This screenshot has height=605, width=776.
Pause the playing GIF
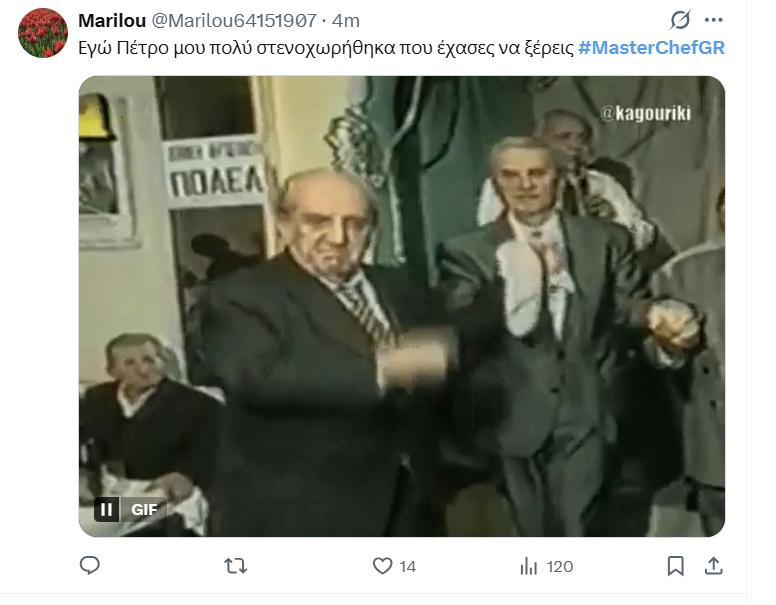(106, 509)
